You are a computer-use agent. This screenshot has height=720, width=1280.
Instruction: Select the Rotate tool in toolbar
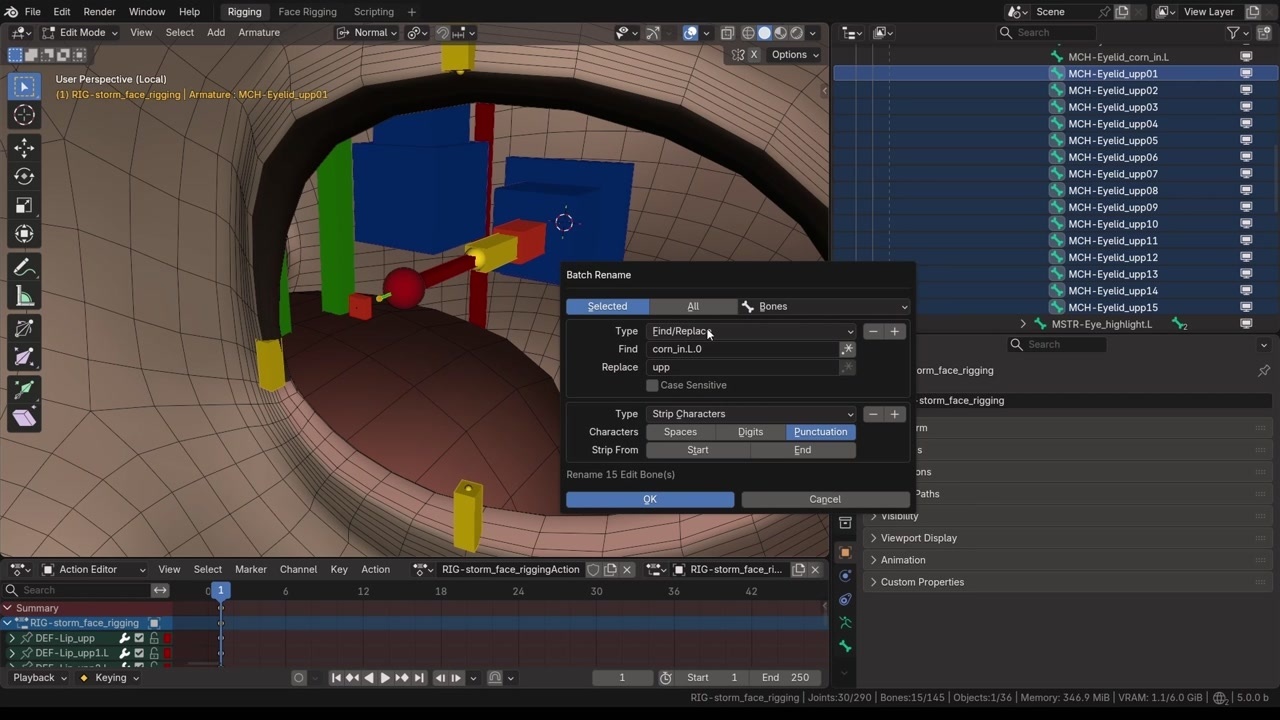(x=24, y=176)
